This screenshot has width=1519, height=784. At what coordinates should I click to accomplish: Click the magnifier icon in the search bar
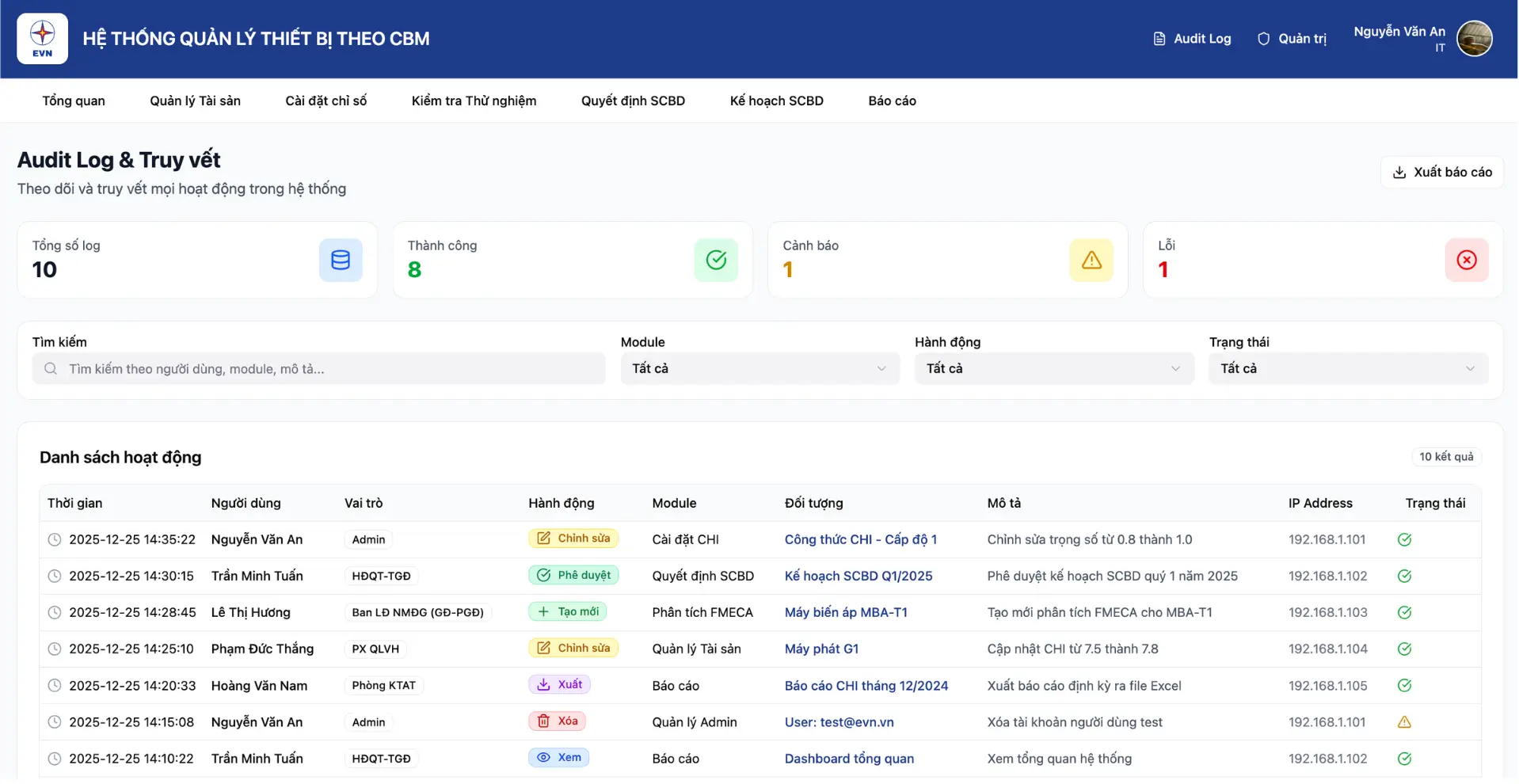tap(50, 368)
